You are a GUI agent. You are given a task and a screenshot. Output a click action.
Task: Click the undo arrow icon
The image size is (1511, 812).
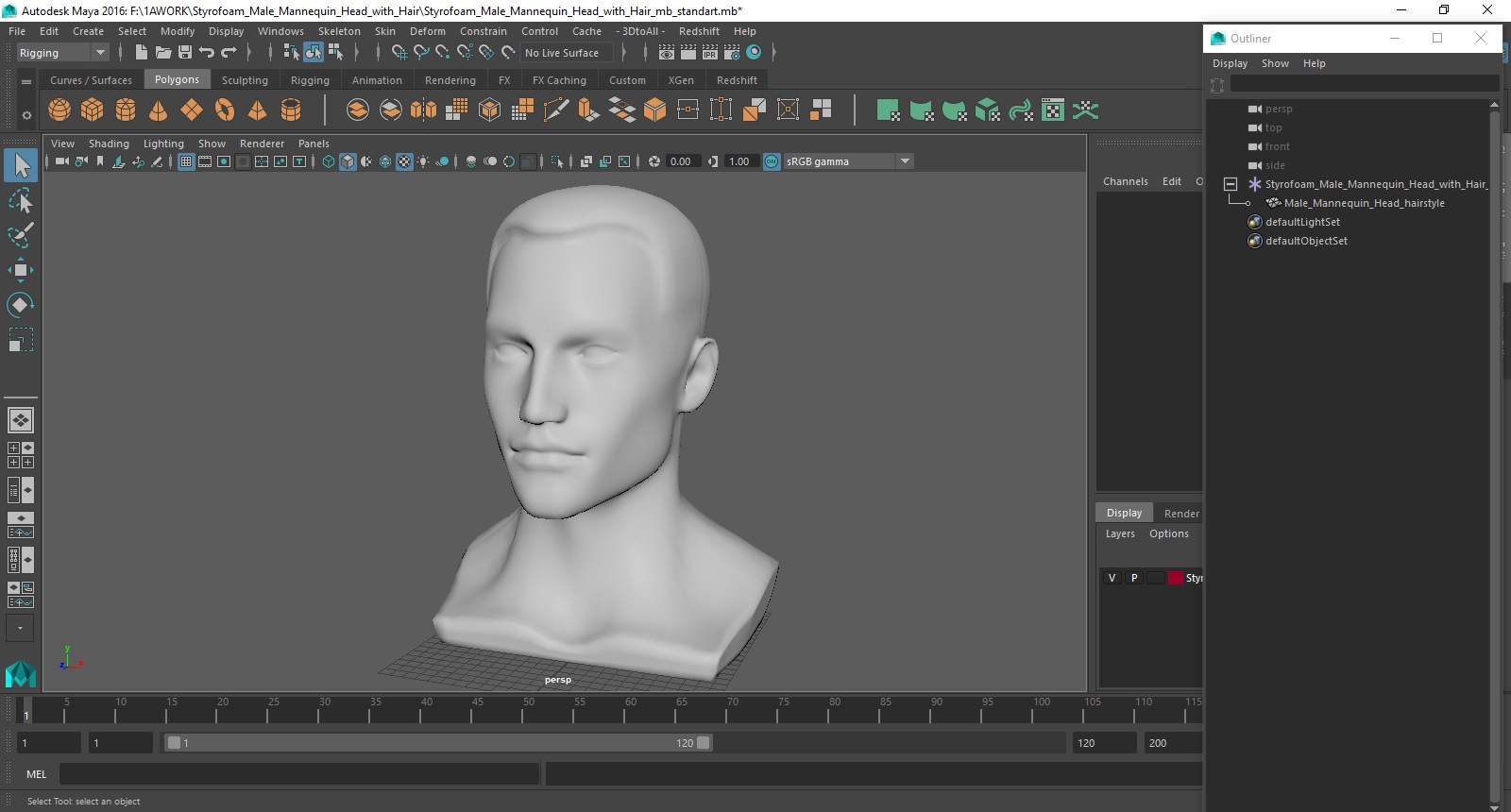(x=207, y=53)
